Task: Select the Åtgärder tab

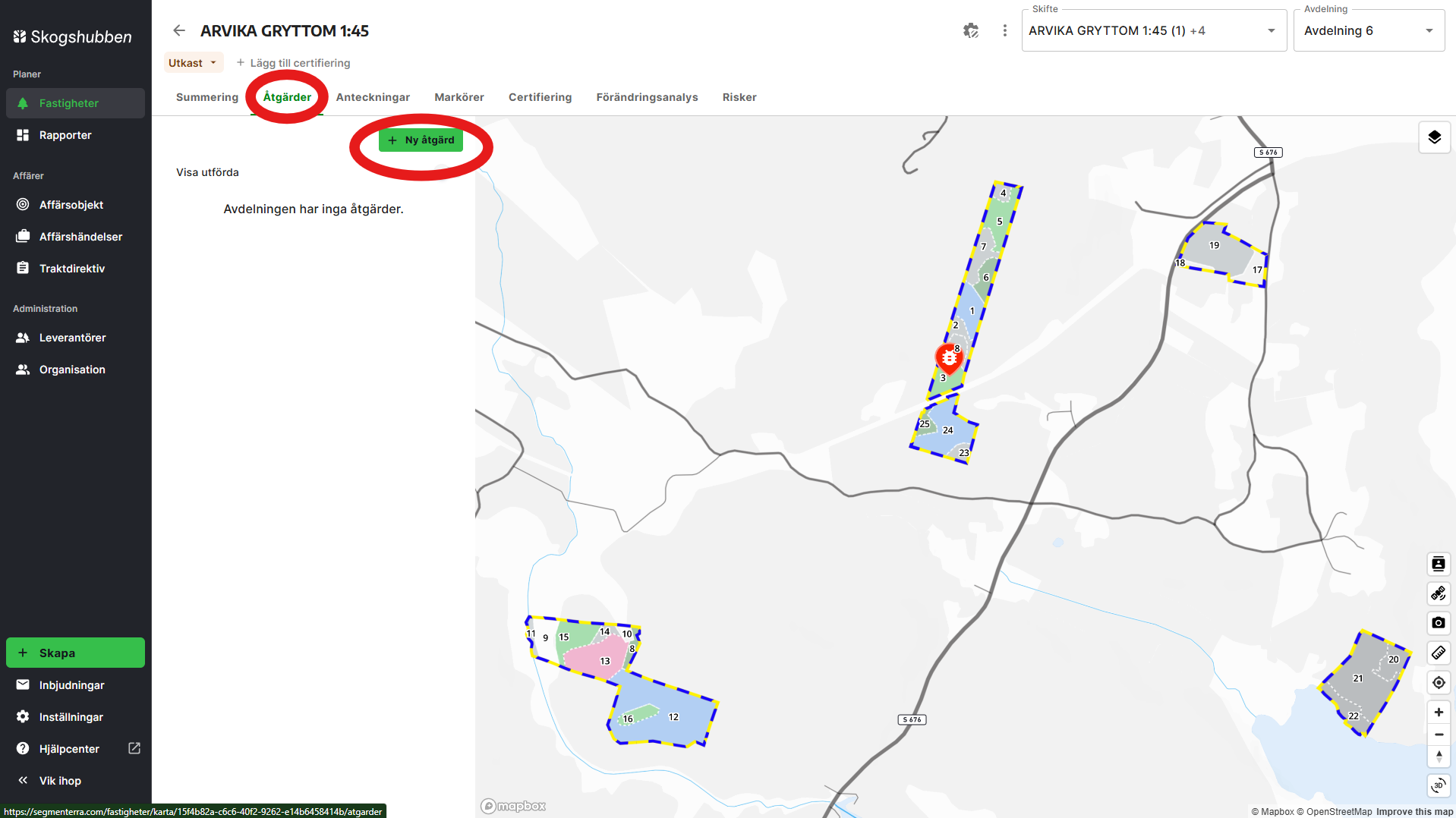Action: tap(287, 97)
